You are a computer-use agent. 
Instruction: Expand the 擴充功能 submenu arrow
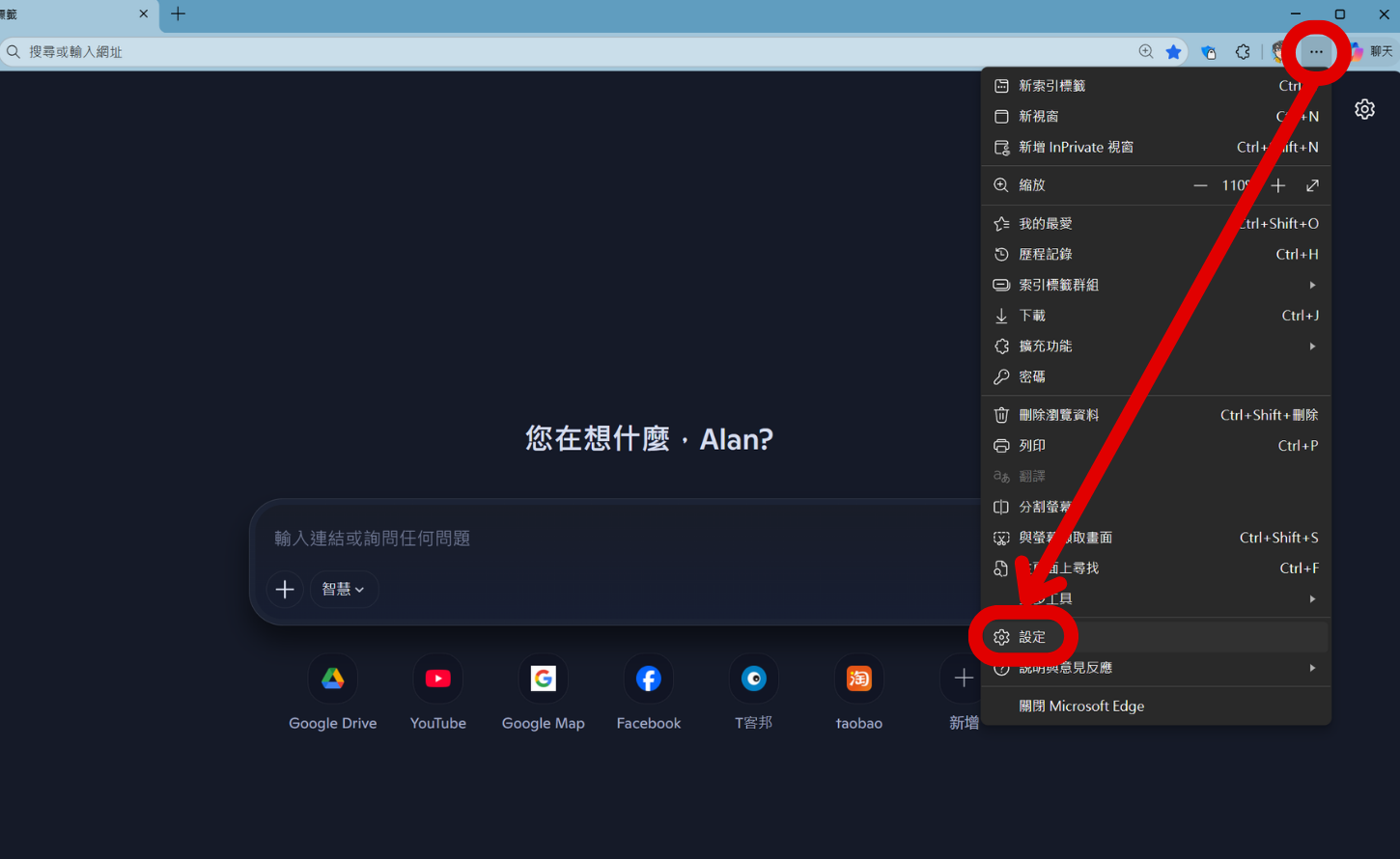click(x=1311, y=346)
